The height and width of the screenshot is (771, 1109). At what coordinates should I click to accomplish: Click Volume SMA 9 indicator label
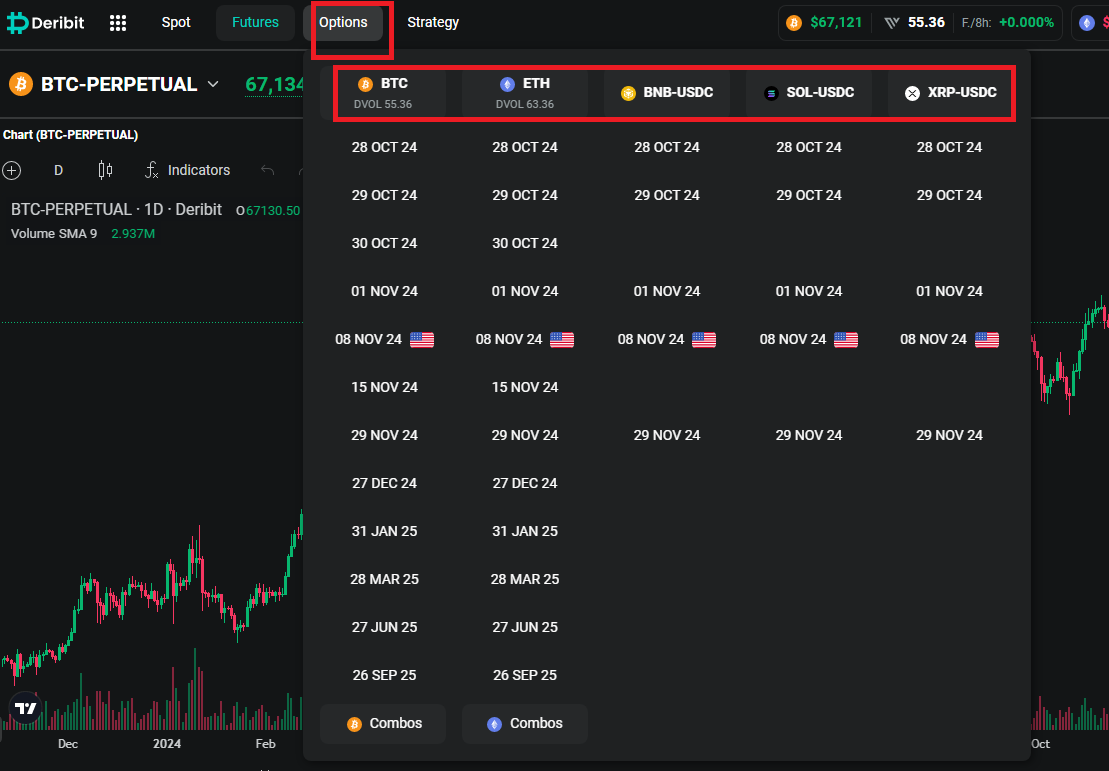click(x=54, y=234)
